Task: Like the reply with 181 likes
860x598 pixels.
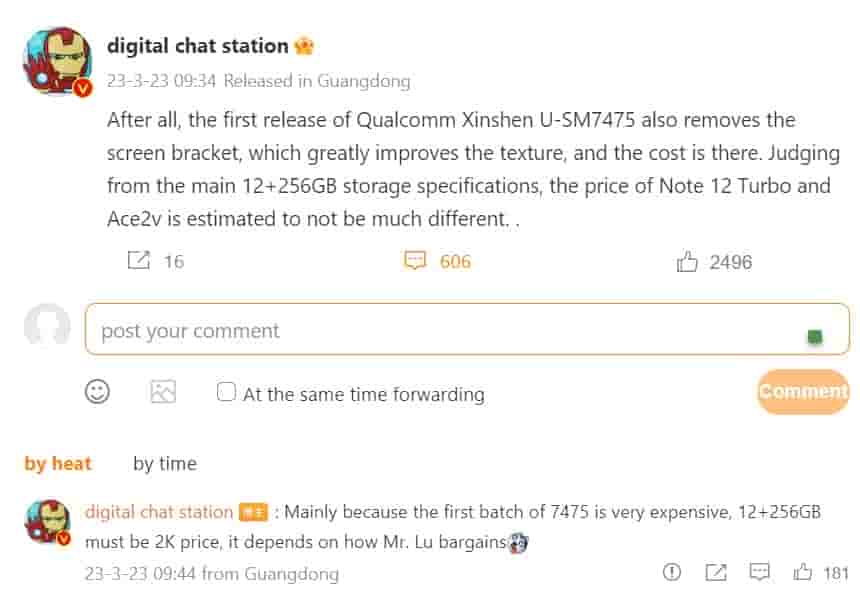Action: 803,572
